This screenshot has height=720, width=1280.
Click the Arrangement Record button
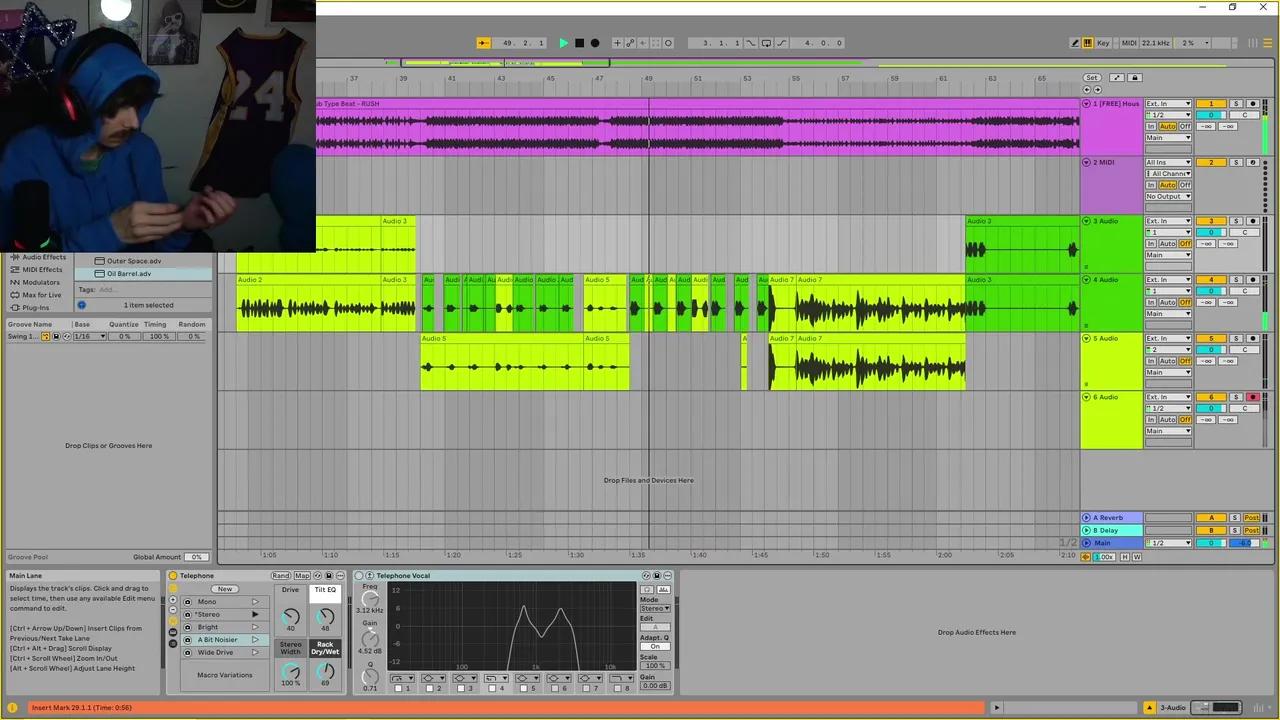pos(595,43)
